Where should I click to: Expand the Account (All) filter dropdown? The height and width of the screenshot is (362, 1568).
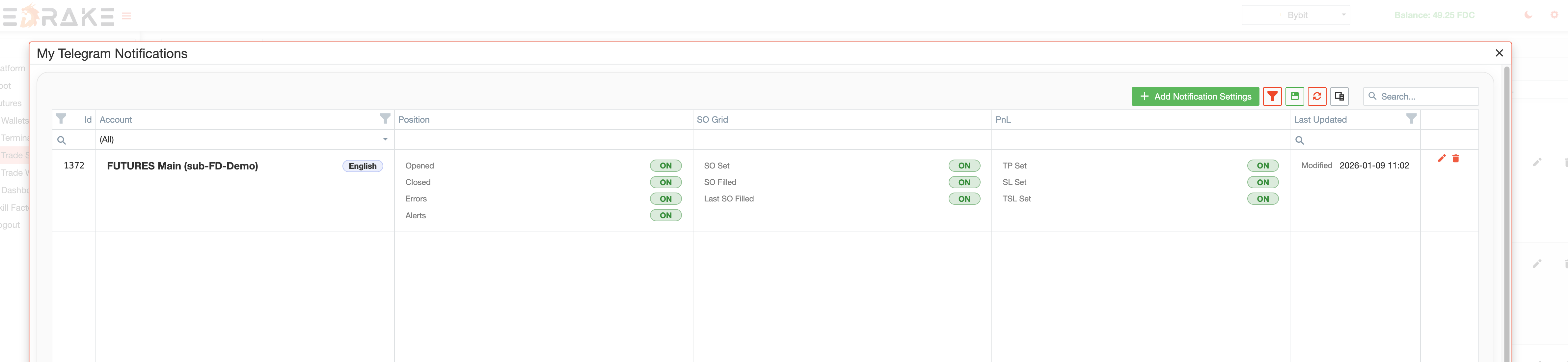click(x=385, y=139)
